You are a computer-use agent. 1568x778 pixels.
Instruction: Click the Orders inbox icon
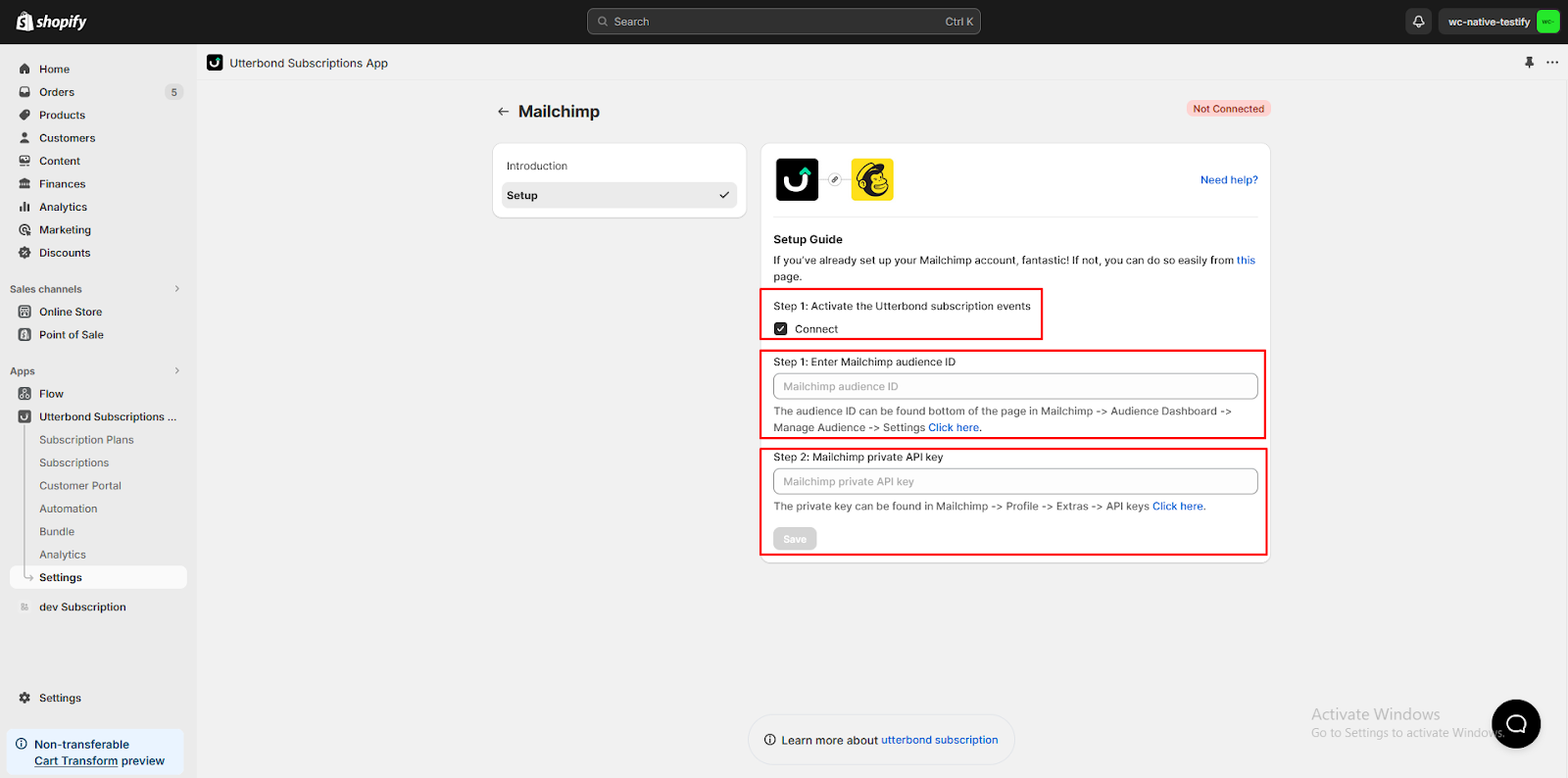coord(24,92)
